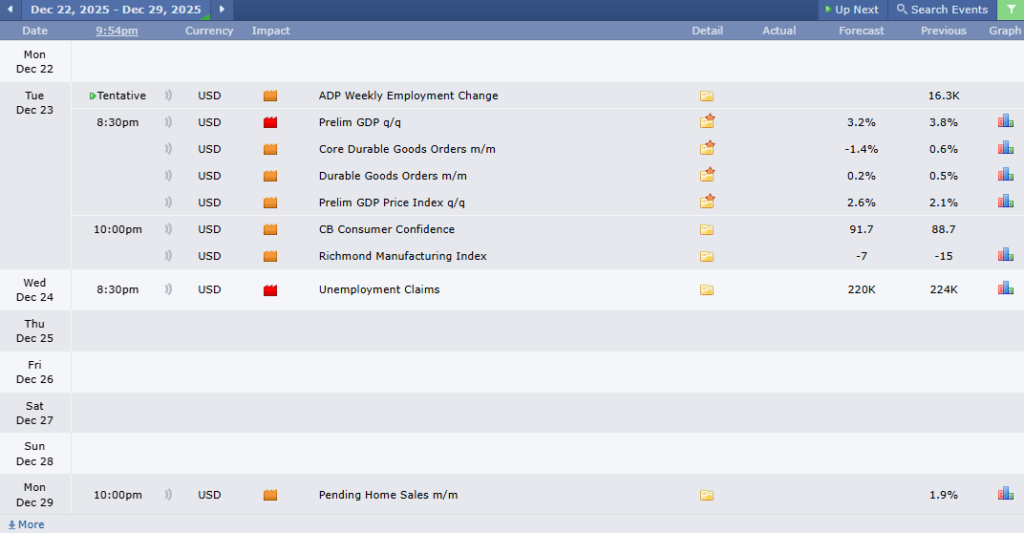Image resolution: width=1024 pixels, height=533 pixels.
Task: Go to previous week arrow
Action: tap(10, 10)
